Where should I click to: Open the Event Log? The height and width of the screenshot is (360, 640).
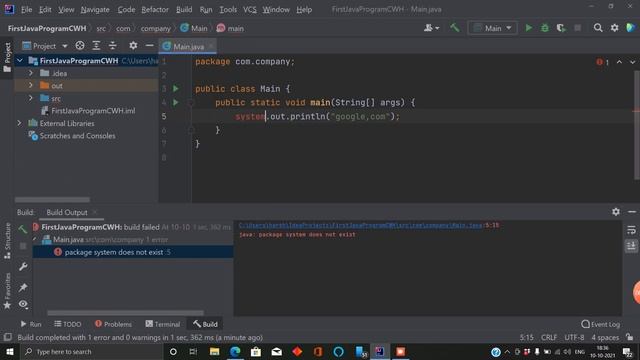(x=601, y=324)
